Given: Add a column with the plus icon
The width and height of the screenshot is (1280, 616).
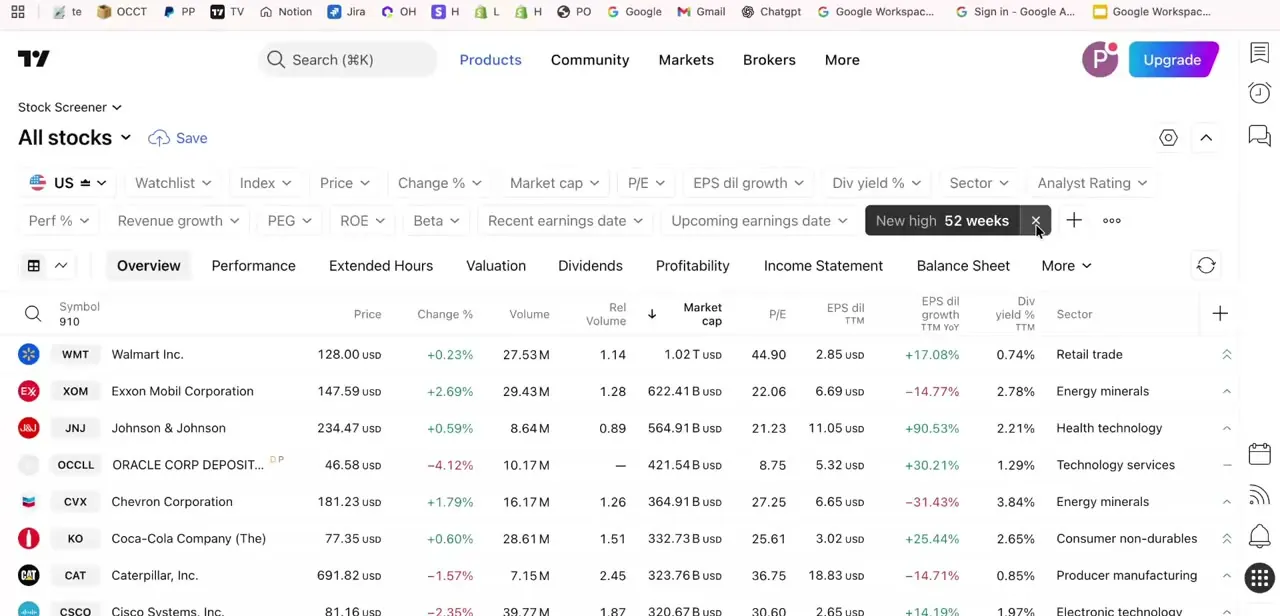Looking at the screenshot, I should pos(1220,314).
